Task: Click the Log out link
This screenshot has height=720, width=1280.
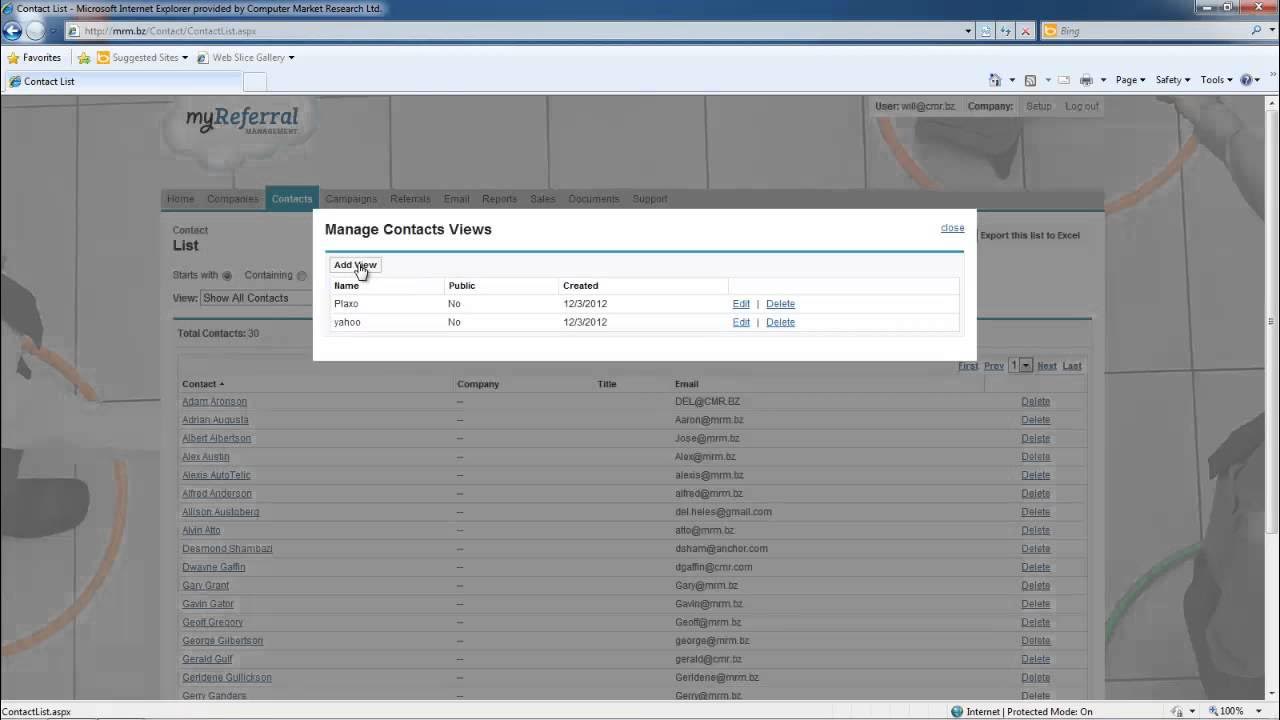Action: point(1082,106)
